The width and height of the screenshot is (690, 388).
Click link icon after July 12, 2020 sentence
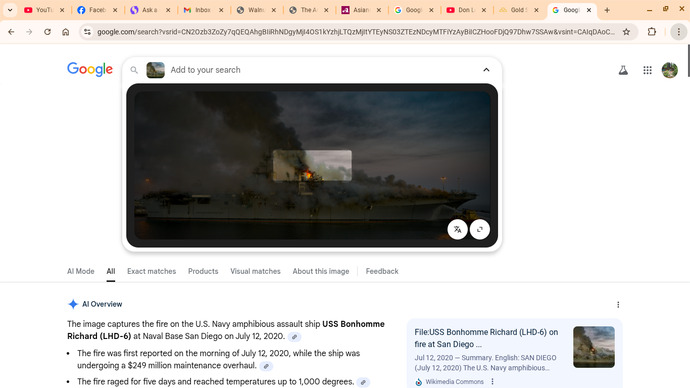coord(294,337)
